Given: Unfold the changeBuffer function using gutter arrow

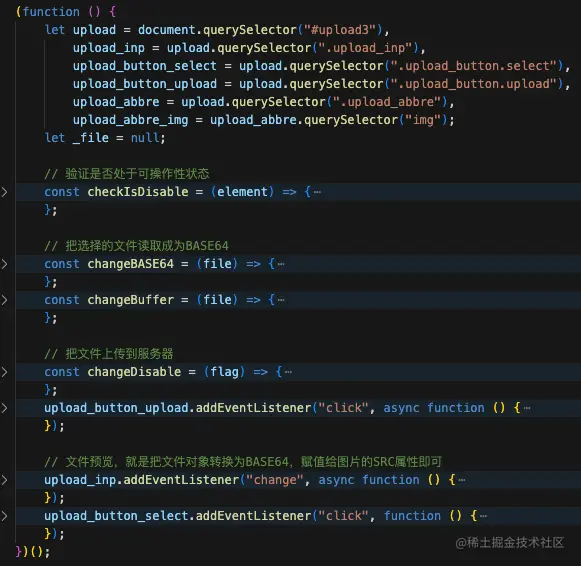Looking at the screenshot, I should point(4,300).
